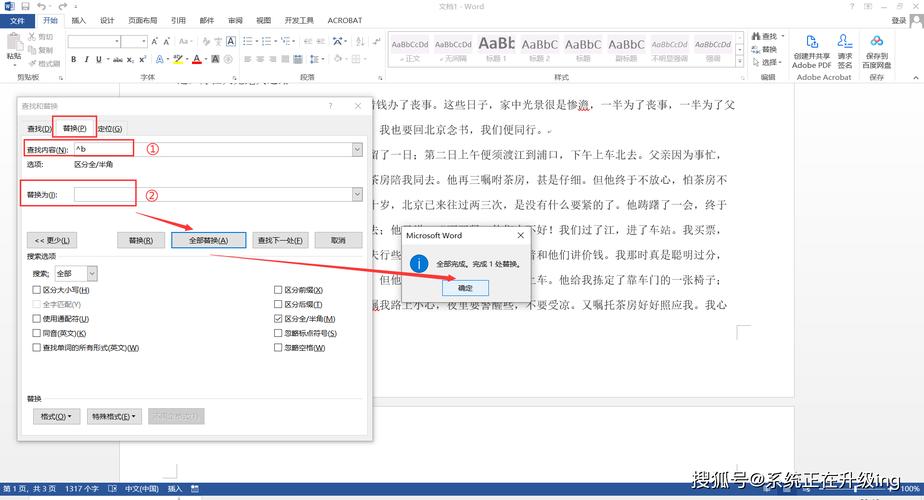924x500 pixels.
Task: Click the Redo arrow in the title bar
Action: pyautogui.click(x=62, y=6)
